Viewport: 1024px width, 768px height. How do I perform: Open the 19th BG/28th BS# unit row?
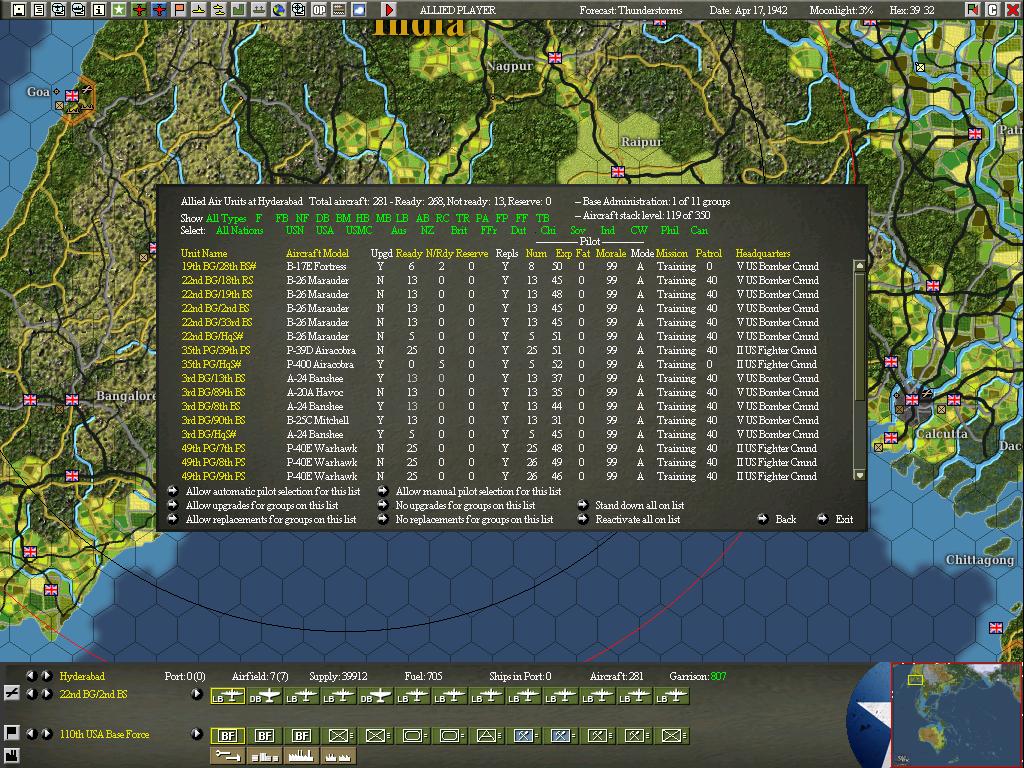click(x=500, y=266)
